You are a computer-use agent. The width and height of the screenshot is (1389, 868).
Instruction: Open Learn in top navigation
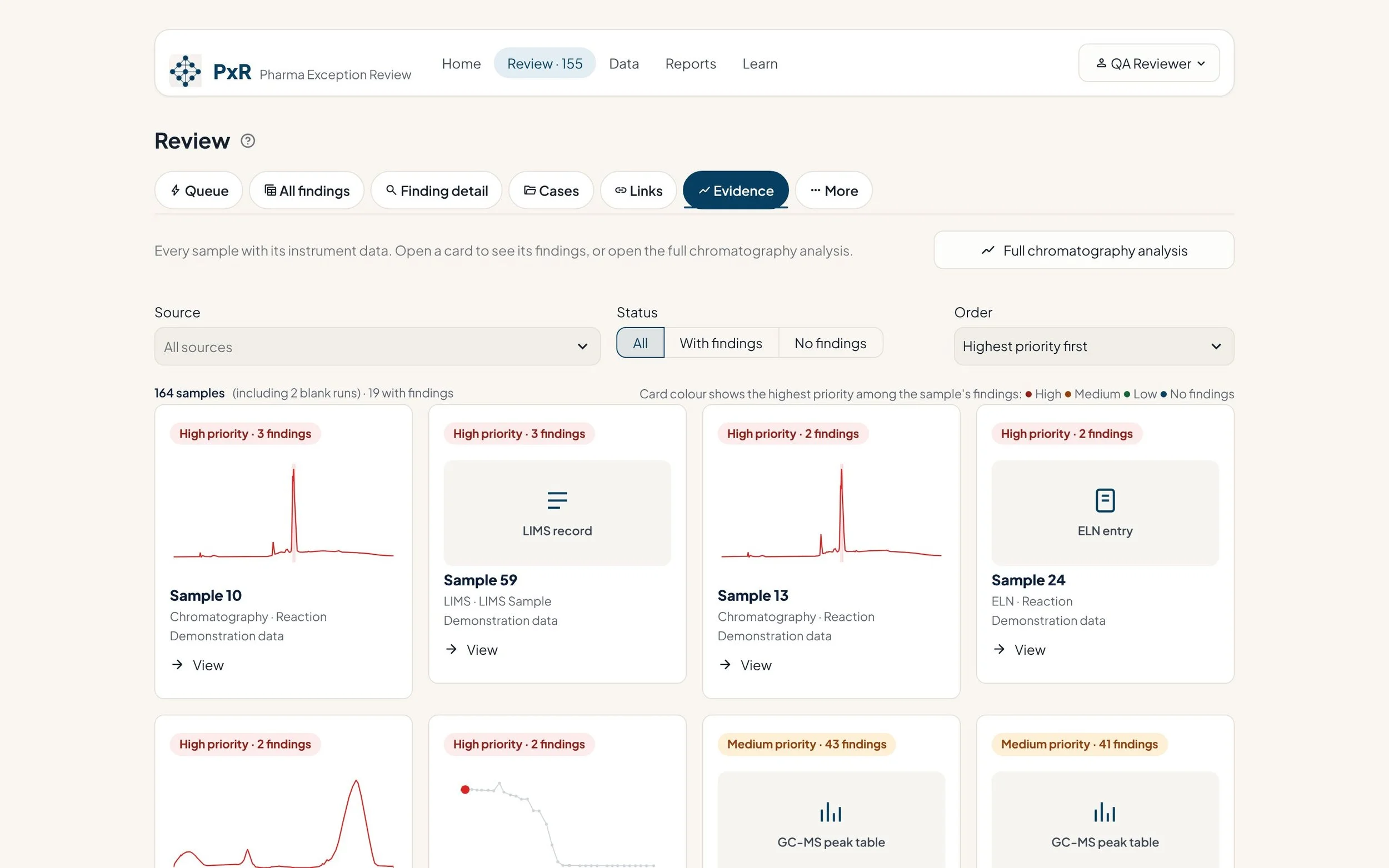pos(760,63)
